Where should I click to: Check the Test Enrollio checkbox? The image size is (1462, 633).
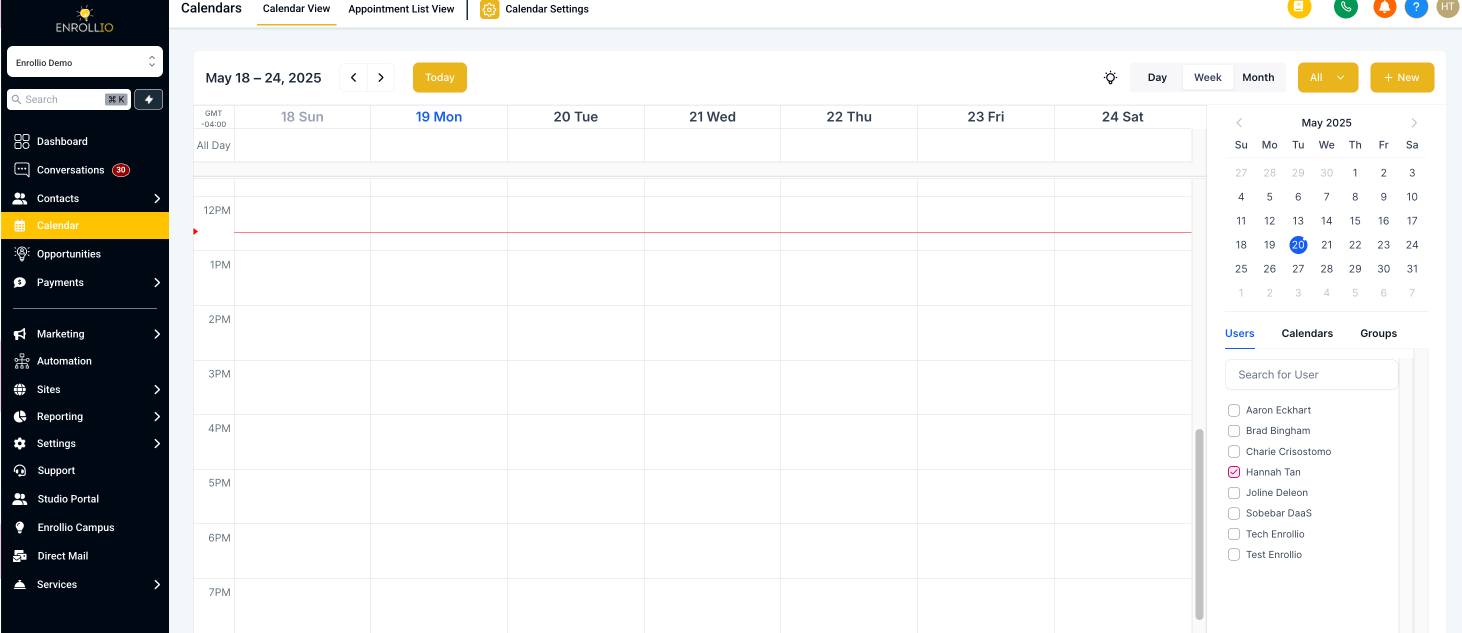point(1234,555)
